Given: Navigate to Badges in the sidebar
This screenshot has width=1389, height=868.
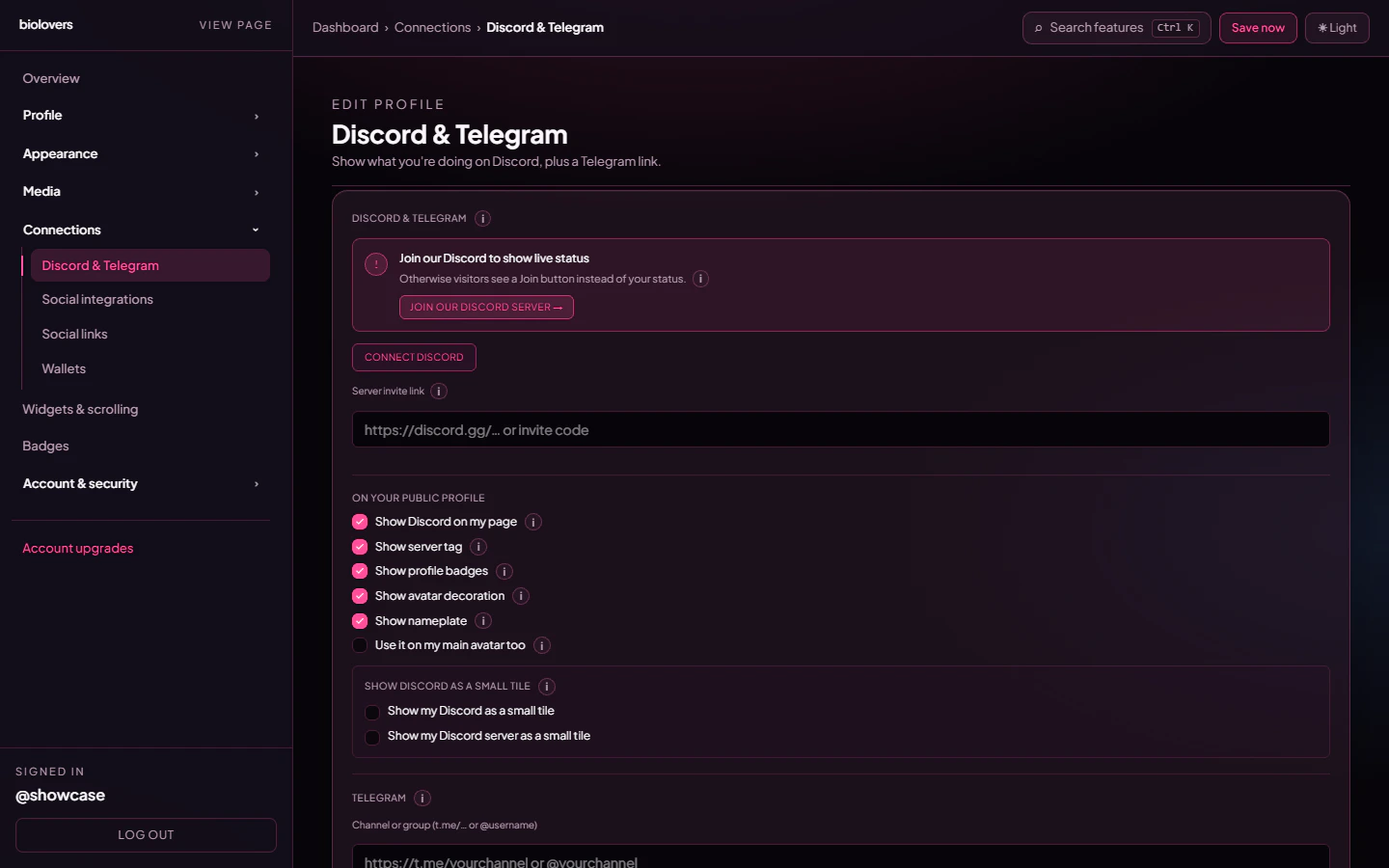Looking at the screenshot, I should coord(45,446).
